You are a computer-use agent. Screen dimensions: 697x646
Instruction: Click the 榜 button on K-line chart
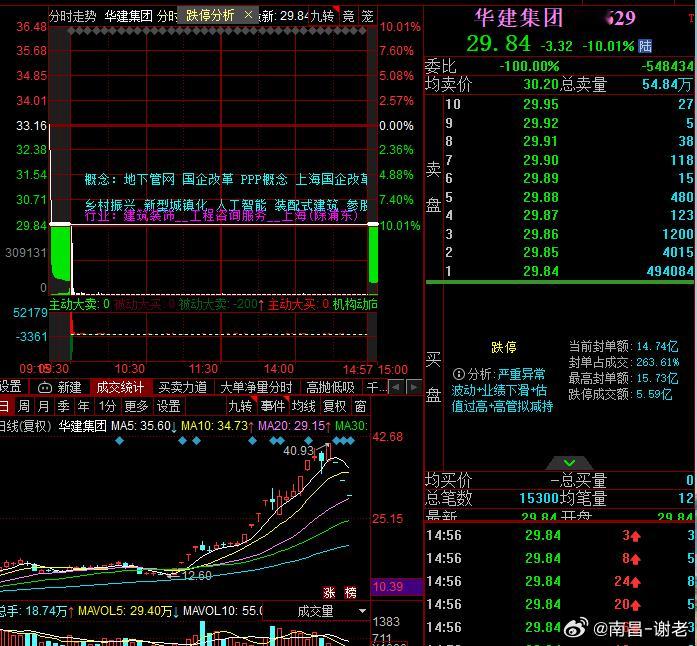click(x=350, y=592)
